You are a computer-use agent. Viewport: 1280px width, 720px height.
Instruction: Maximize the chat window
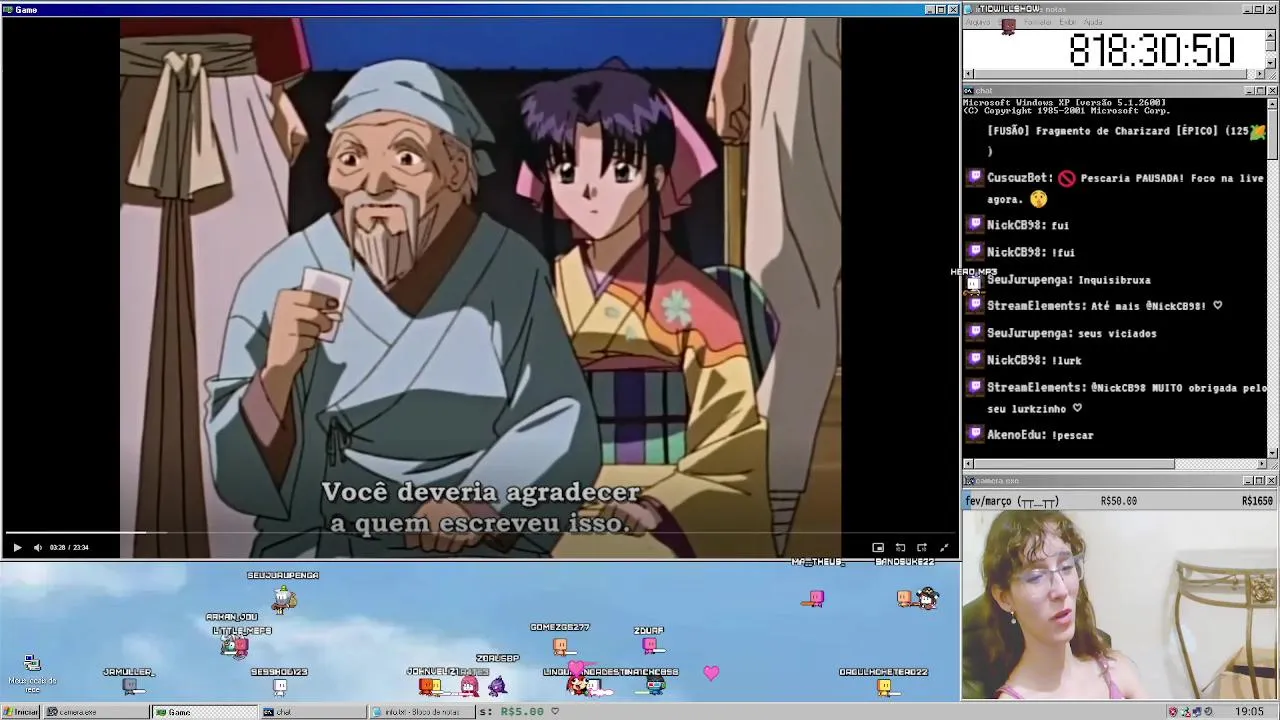(x=1260, y=91)
